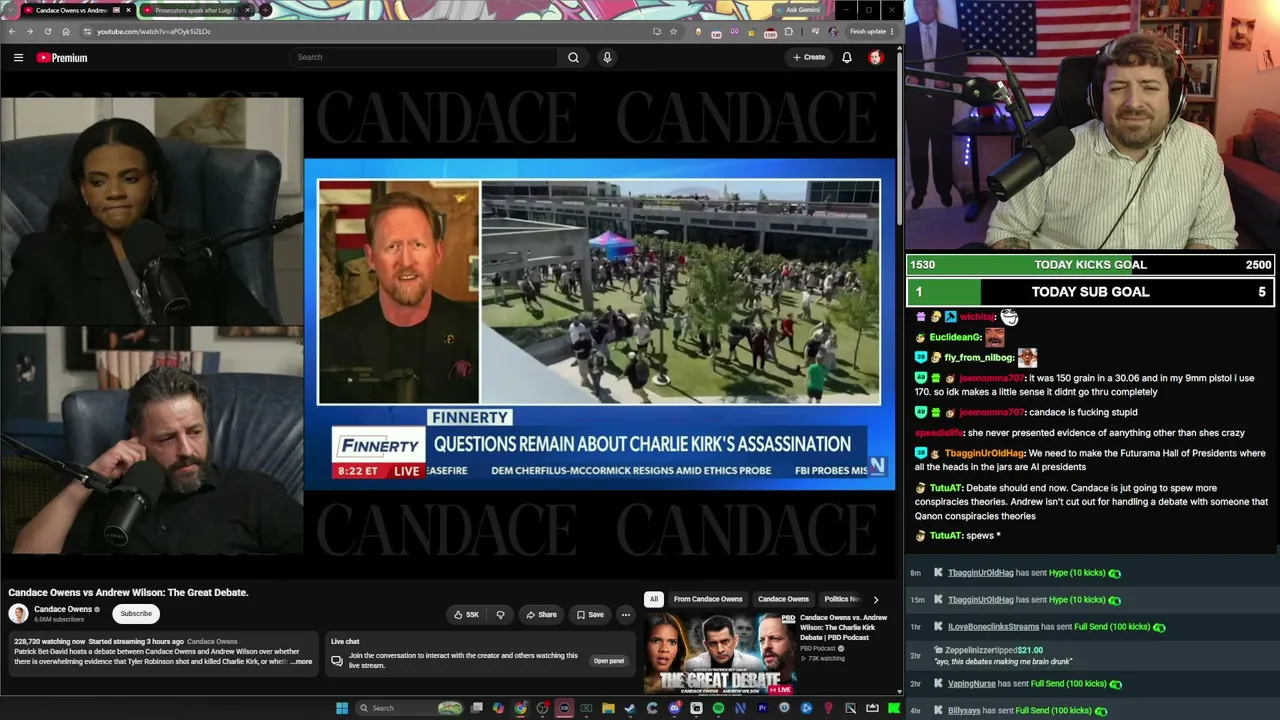The height and width of the screenshot is (720, 1280).
Task: Open Candace Owens channel avatar
Action: tap(18, 613)
